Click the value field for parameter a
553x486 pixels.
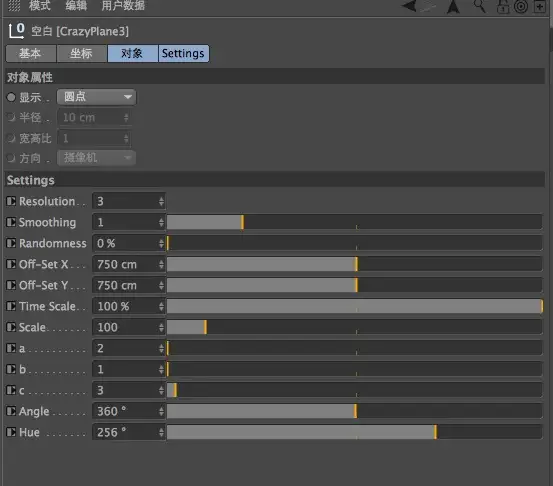(129, 348)
